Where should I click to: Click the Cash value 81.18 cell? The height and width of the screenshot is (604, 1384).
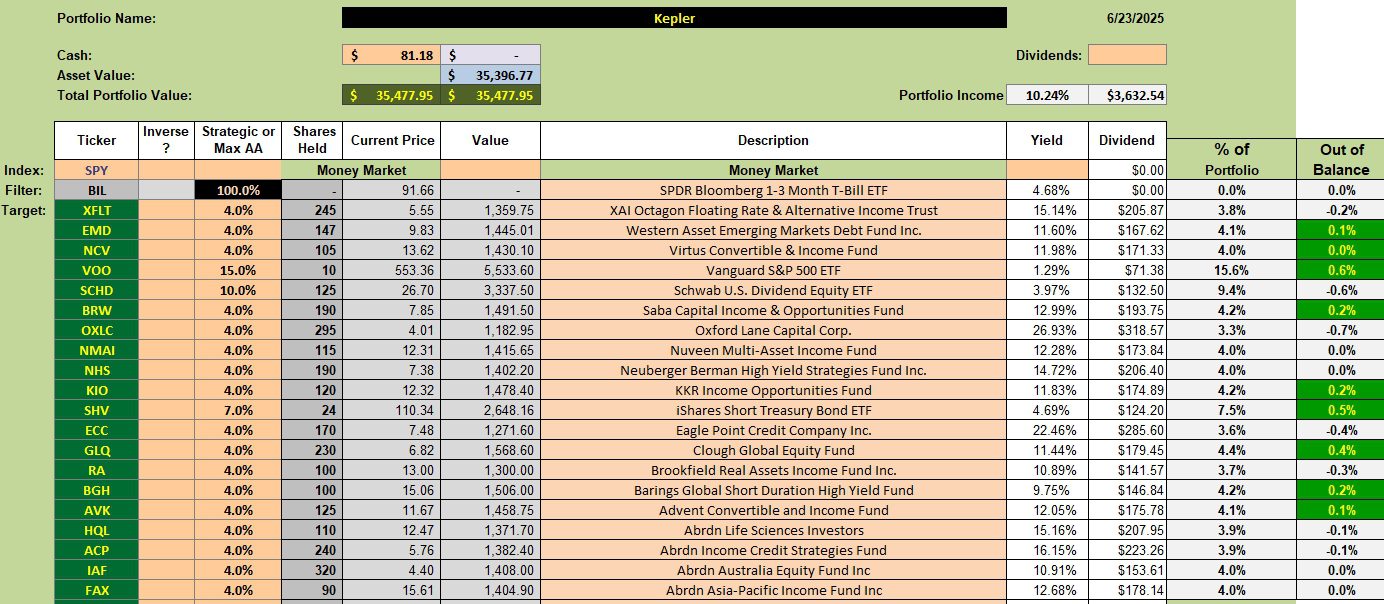[x=391, y=55]
